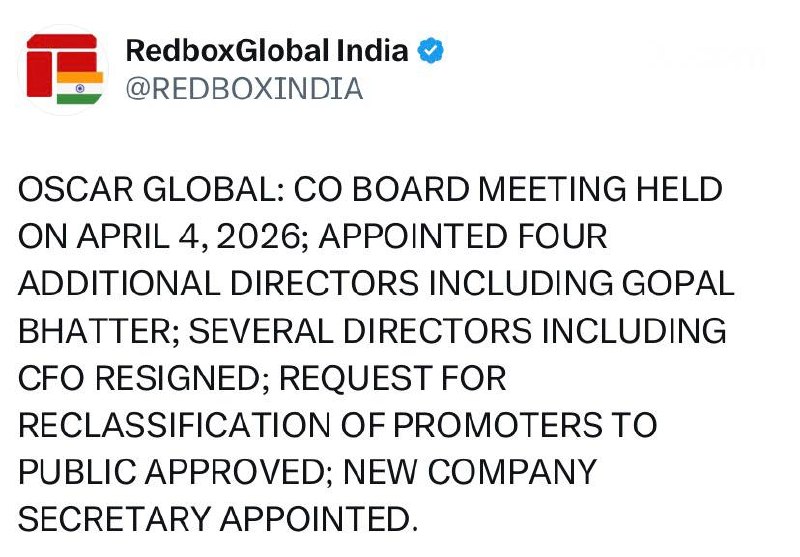Click the "SECRETARY APPOINTED." closing text
The width and height of the screenshot is (800, 557).
[216, 518]
